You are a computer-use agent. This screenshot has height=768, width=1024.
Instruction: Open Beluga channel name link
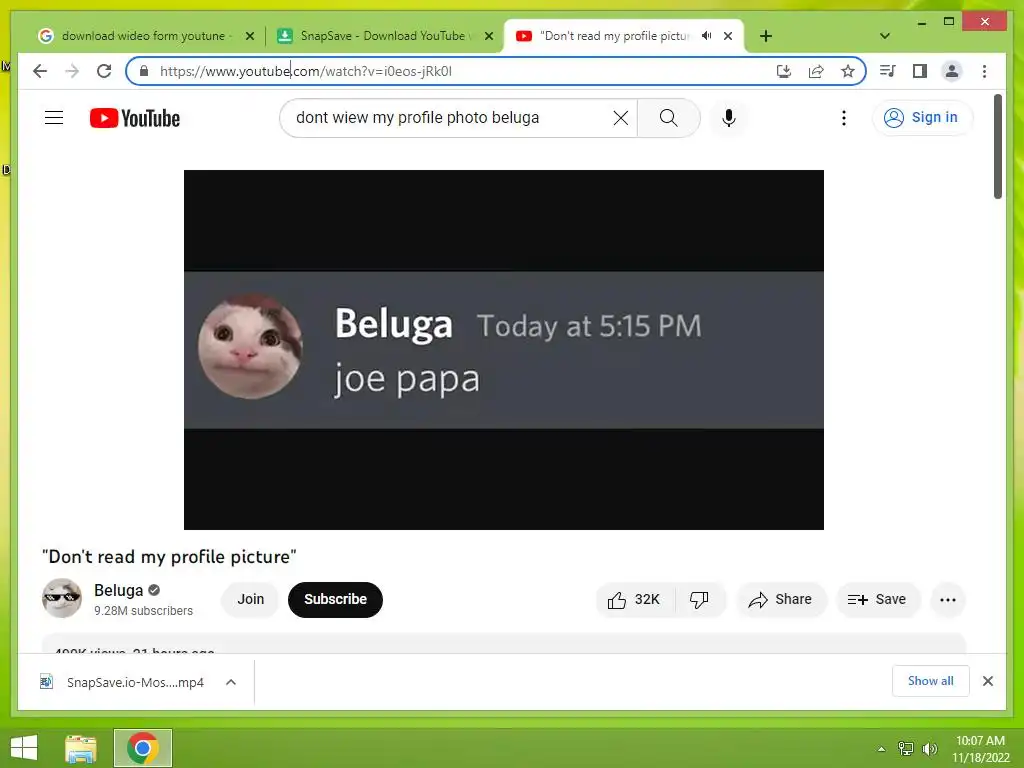(x=118, y=590)
